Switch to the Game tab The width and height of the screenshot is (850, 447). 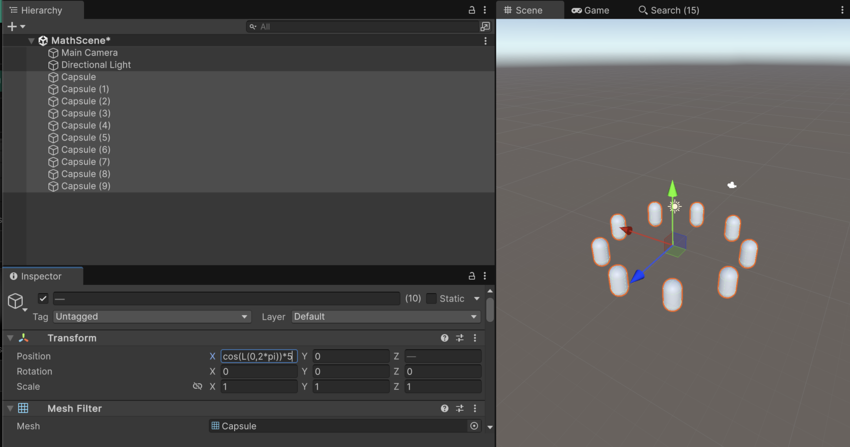point(590,10)
